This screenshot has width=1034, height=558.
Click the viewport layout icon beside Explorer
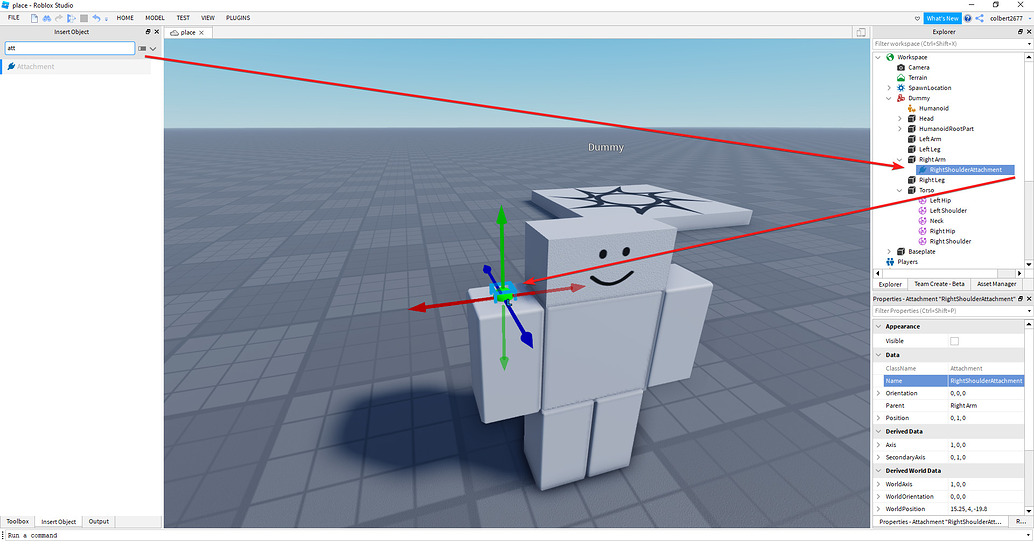click(x=861, y=32)
